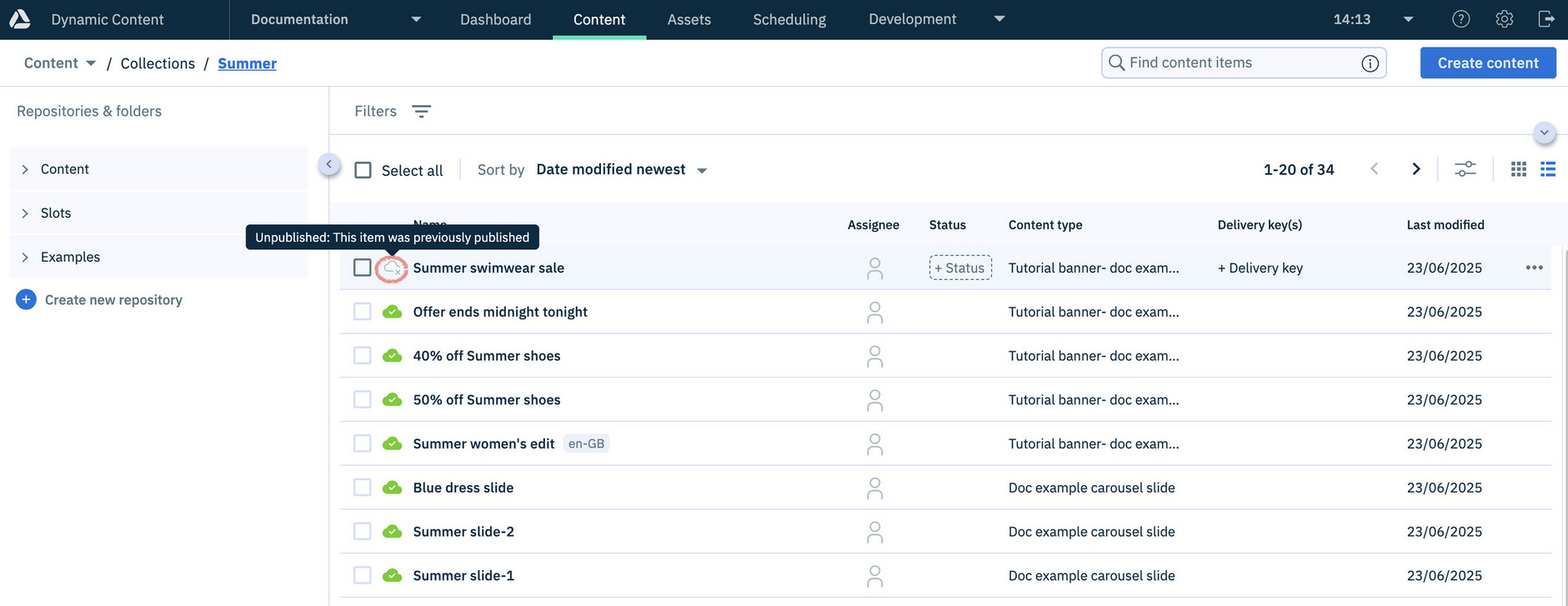The height and width of the screenshot is (606, 1568).
Task: Check the Blue dress slide checkbox
Action: [362, 488]
